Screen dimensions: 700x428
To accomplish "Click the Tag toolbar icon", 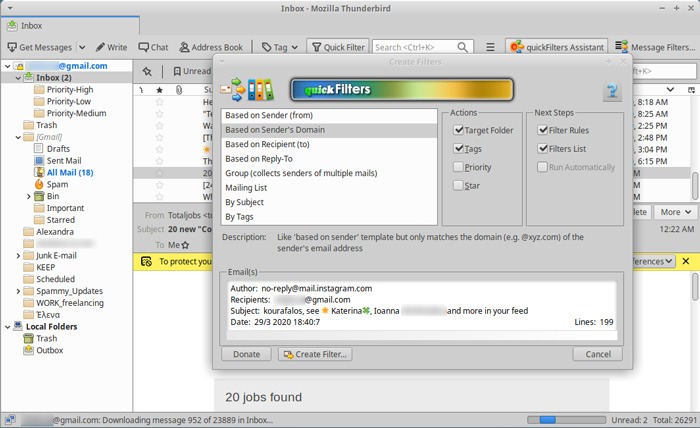I will 267,47.
